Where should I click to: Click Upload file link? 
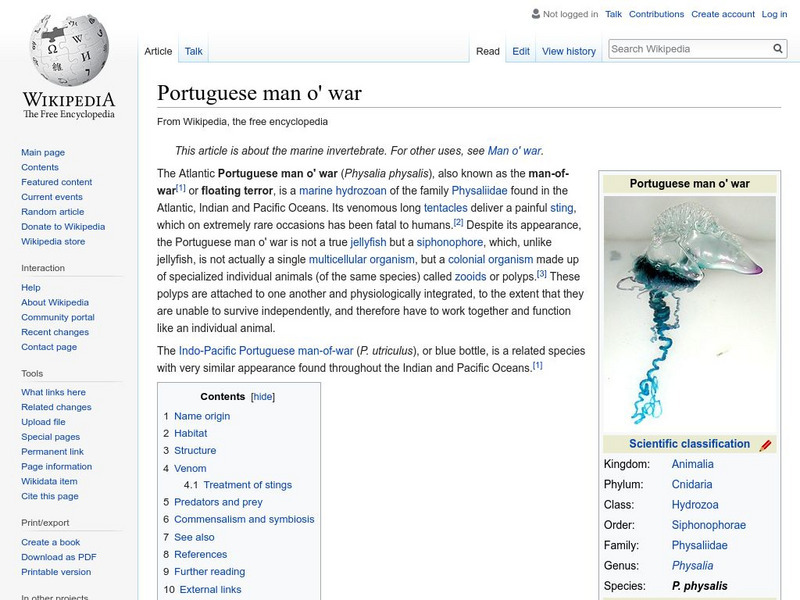click(43, 421)
